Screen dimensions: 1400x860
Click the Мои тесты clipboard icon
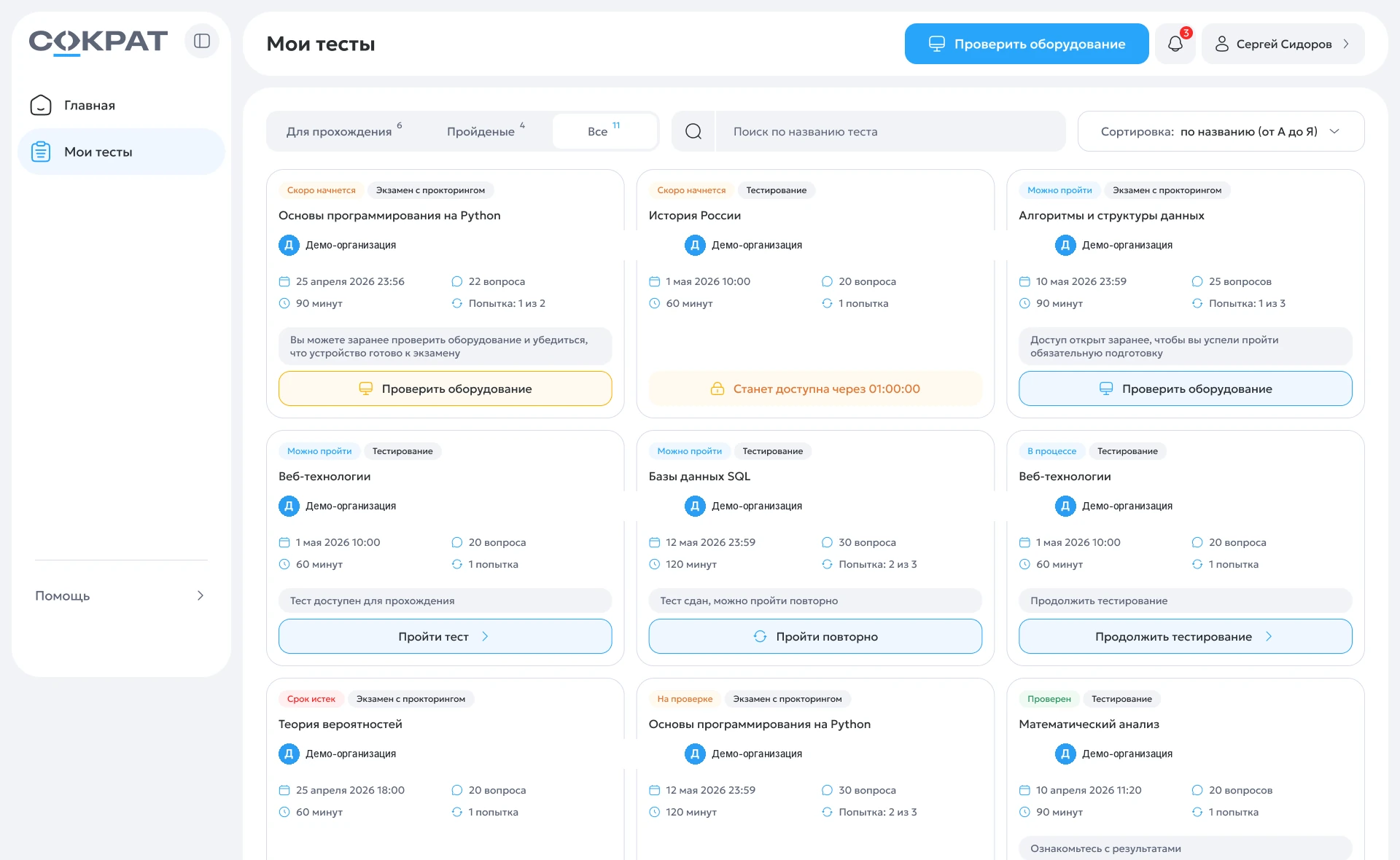pyautogui.click(x=41, y=152)
